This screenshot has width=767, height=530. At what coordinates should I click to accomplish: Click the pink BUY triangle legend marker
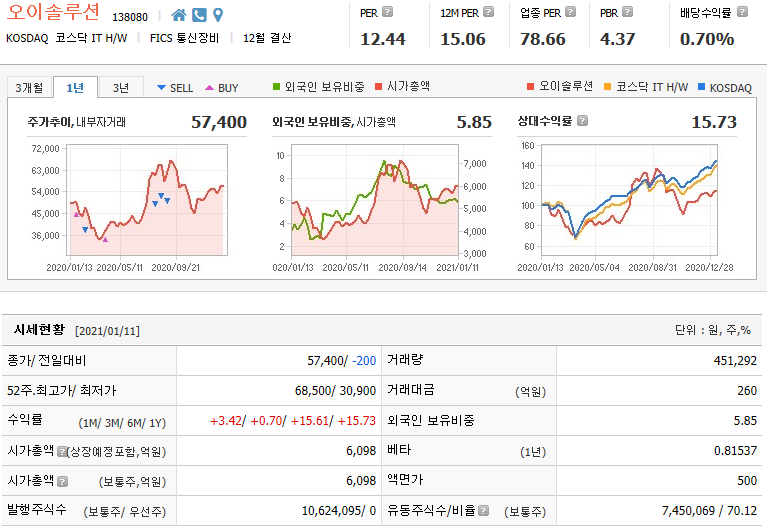point(209,88)
